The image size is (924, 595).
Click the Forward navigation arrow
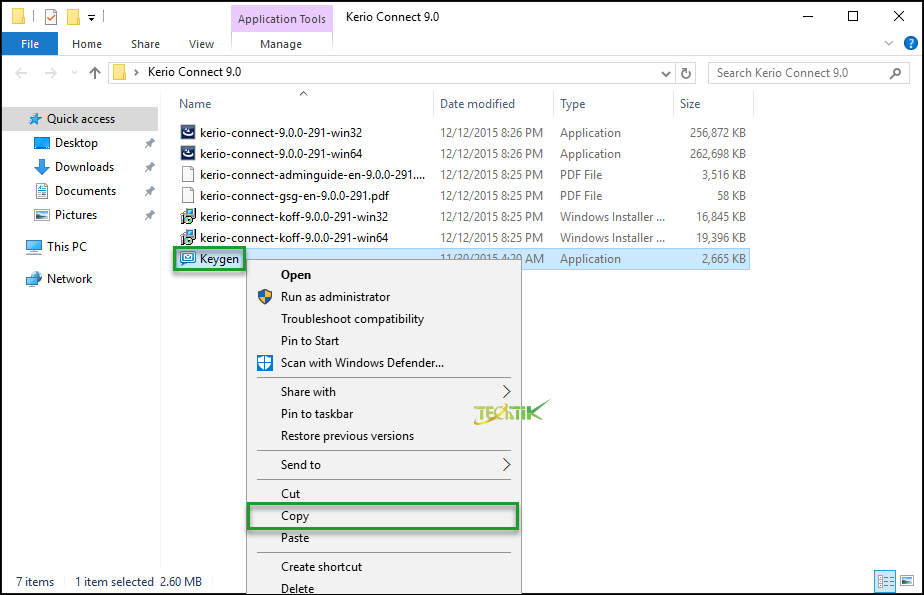[x=51, y=73]
